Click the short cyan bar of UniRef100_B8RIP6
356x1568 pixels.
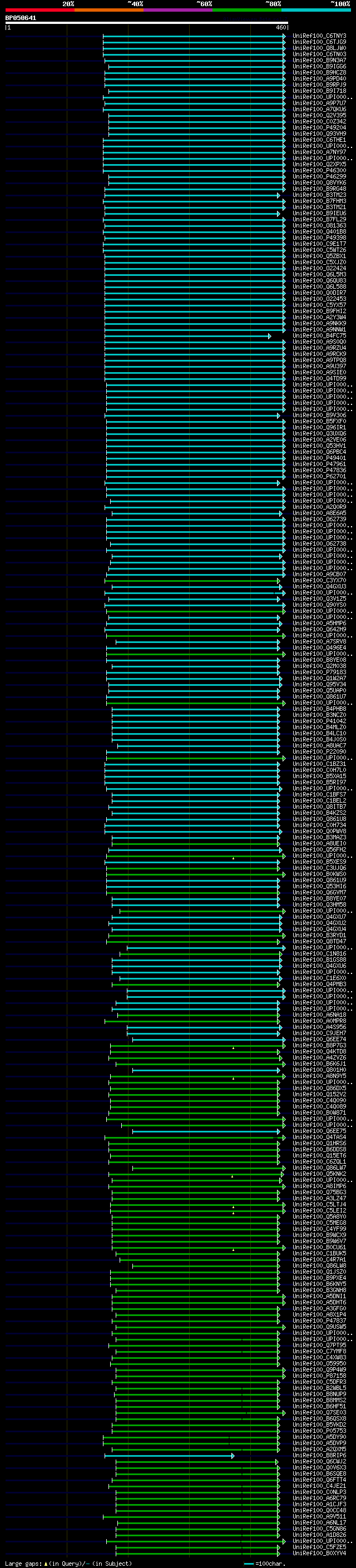tap(169, 1456)
